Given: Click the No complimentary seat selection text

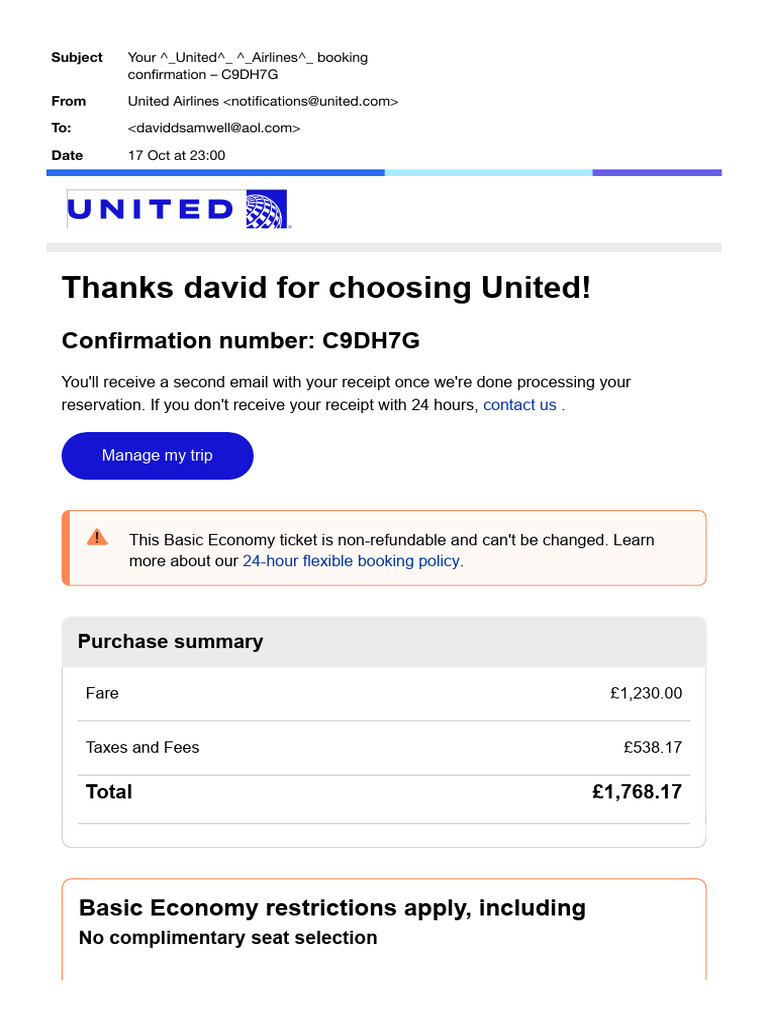Looking at the screenshot, I should click(228, 938).
